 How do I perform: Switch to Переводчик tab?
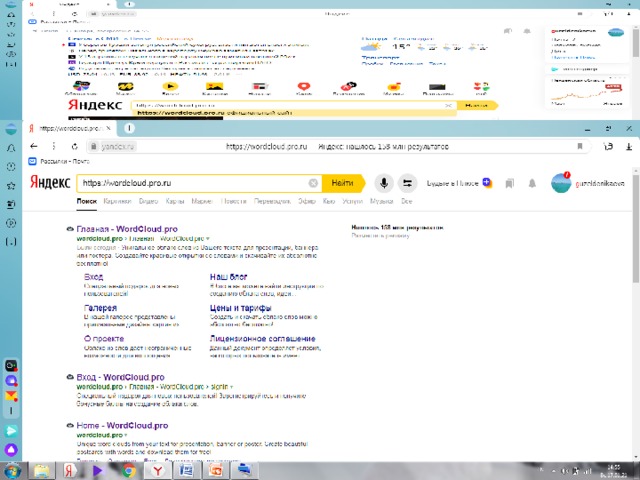[272, 201]
